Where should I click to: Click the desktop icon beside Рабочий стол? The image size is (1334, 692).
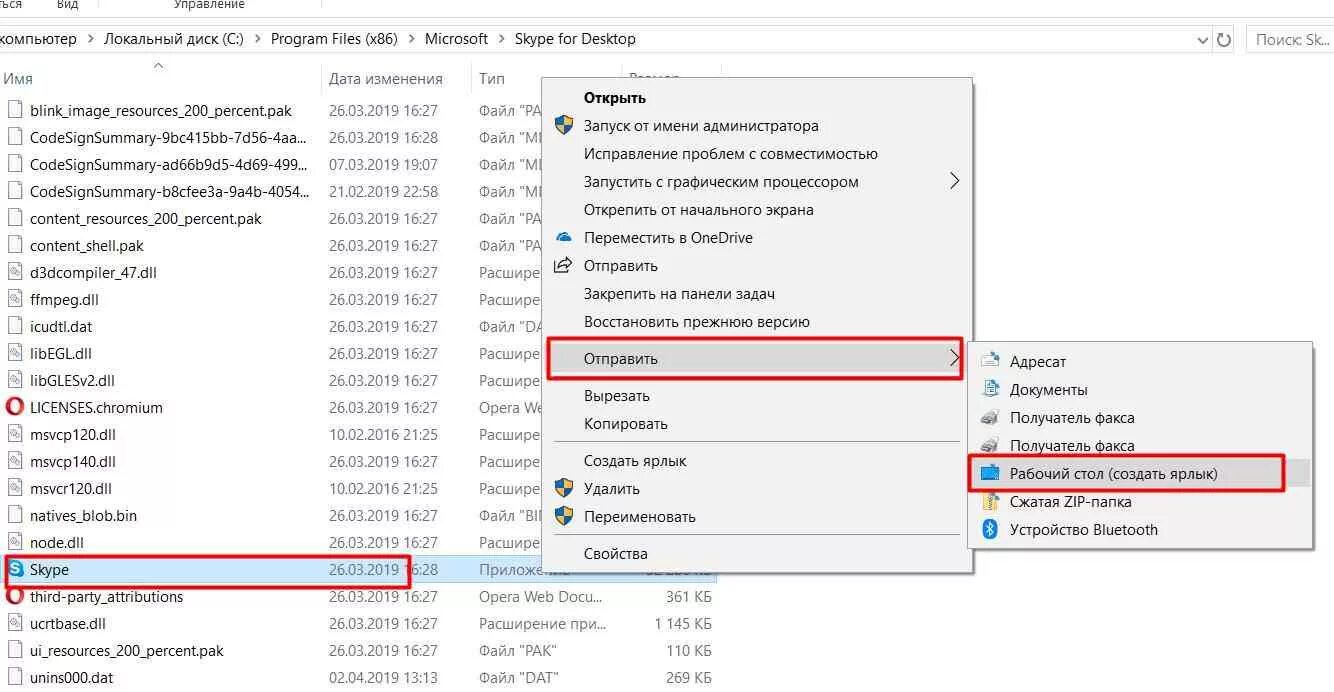pyautogui.click(x=990, y=474)
